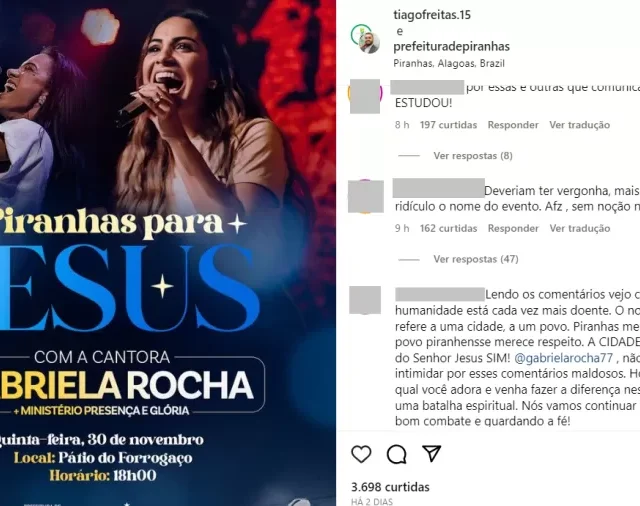View the 197 curtidas list
Viewport: 640px width, 506px height.
coord(449,125)
